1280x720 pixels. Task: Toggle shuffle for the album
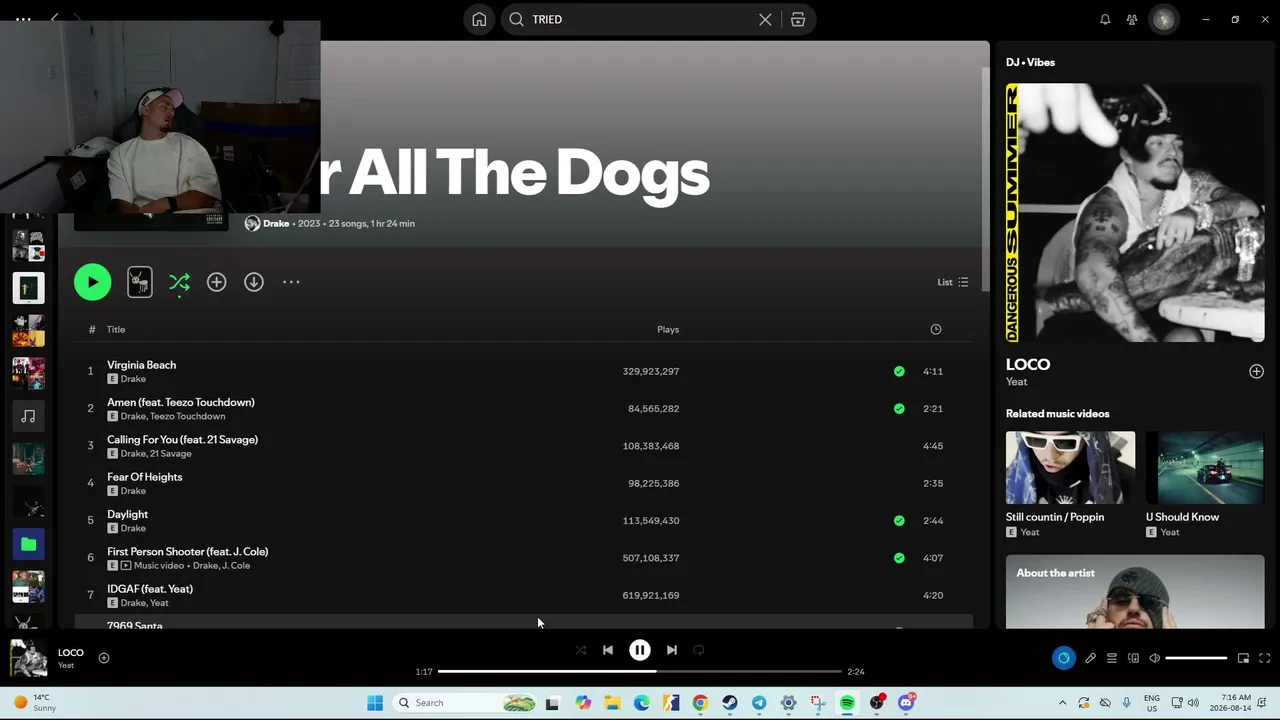(x=179, y=282)
